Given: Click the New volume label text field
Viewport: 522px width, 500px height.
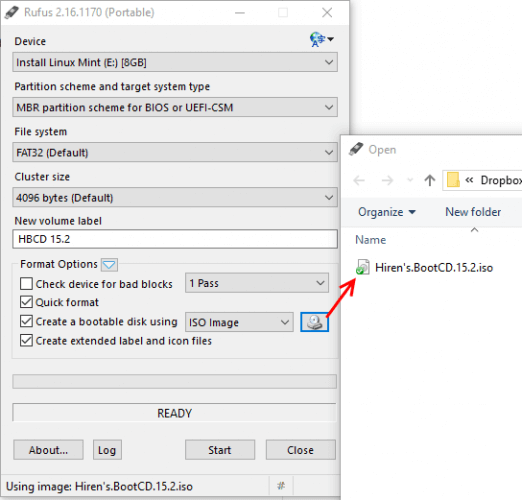Looking at the screenshot, I should [175, 239].
